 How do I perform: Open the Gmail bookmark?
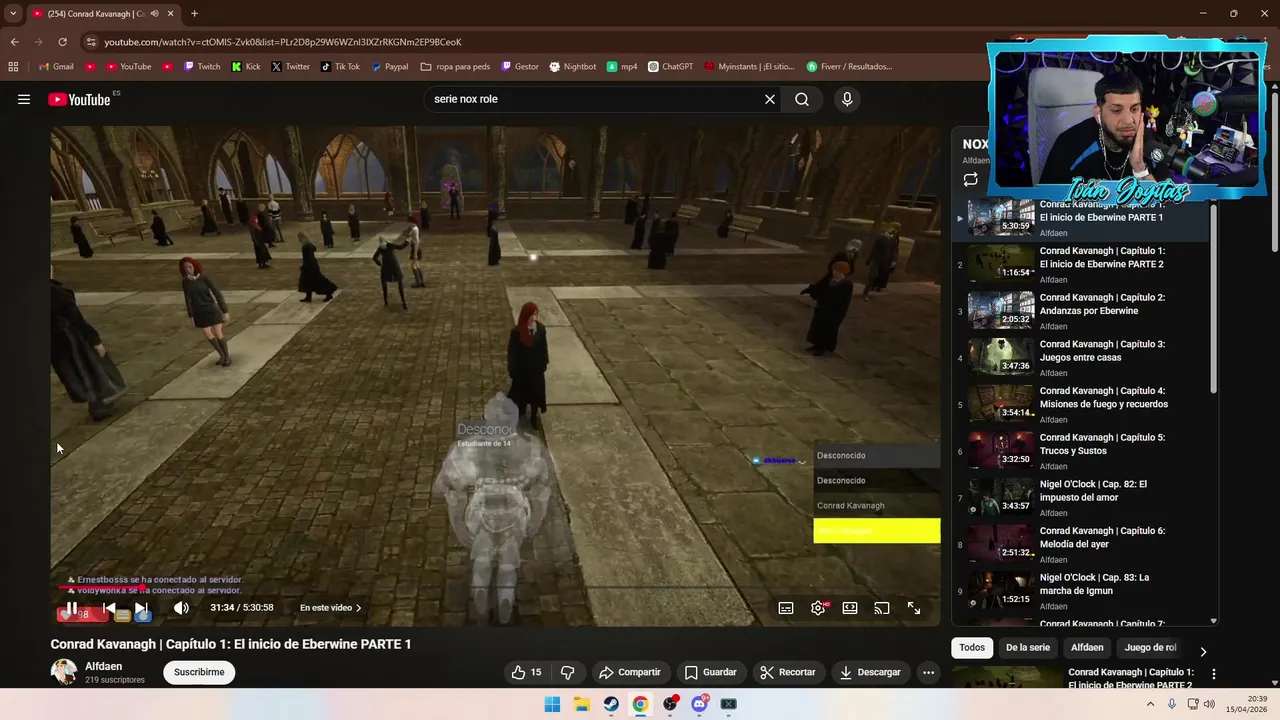click(x=56, y=67)
